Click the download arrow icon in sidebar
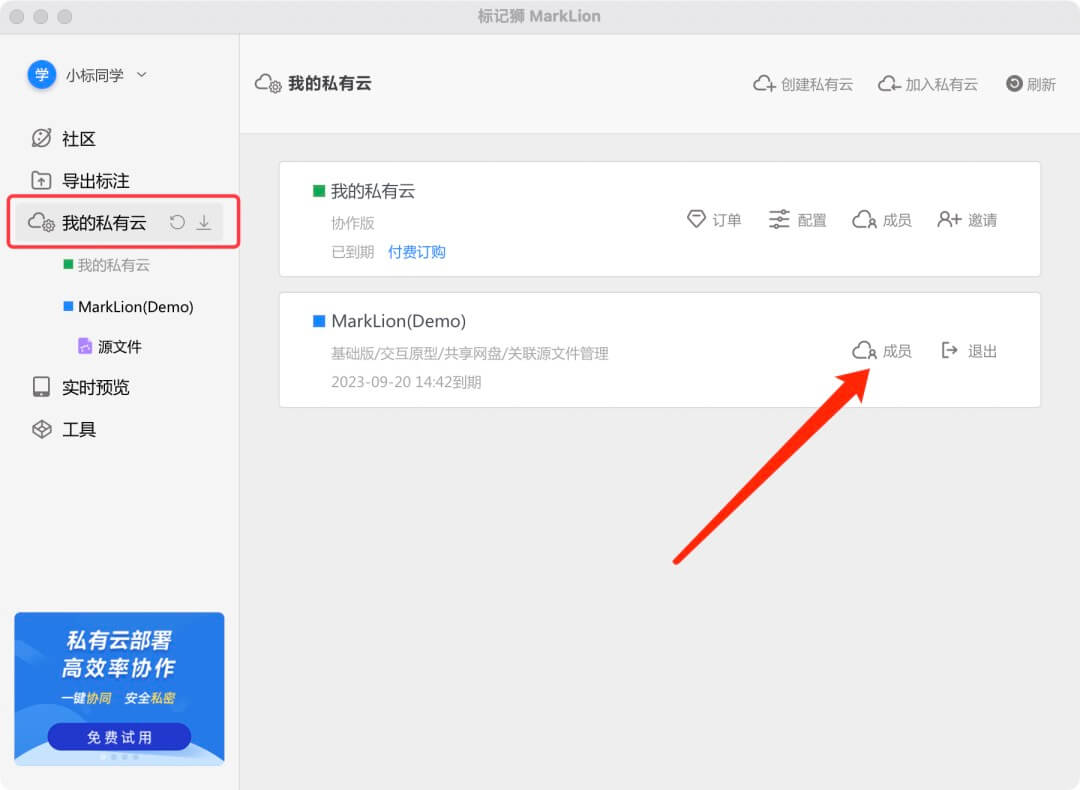Viewport: 1080px width, 790px height. (x=204, y=223)
